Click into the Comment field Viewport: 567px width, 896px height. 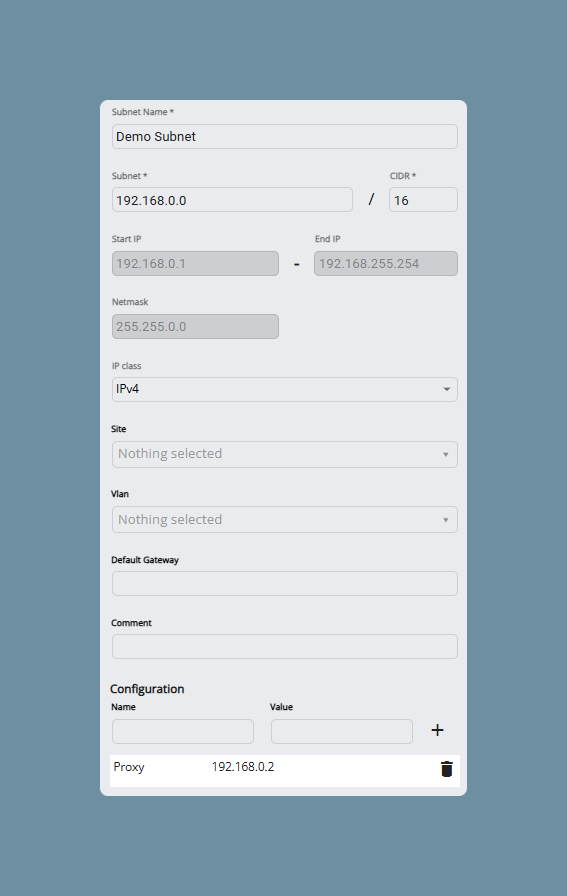[285, 646]
